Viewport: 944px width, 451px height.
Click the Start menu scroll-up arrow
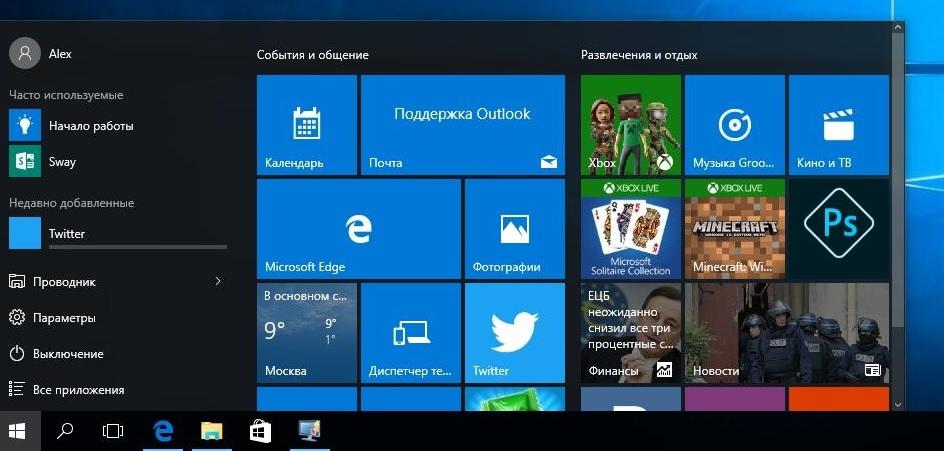tap(898, 27)
